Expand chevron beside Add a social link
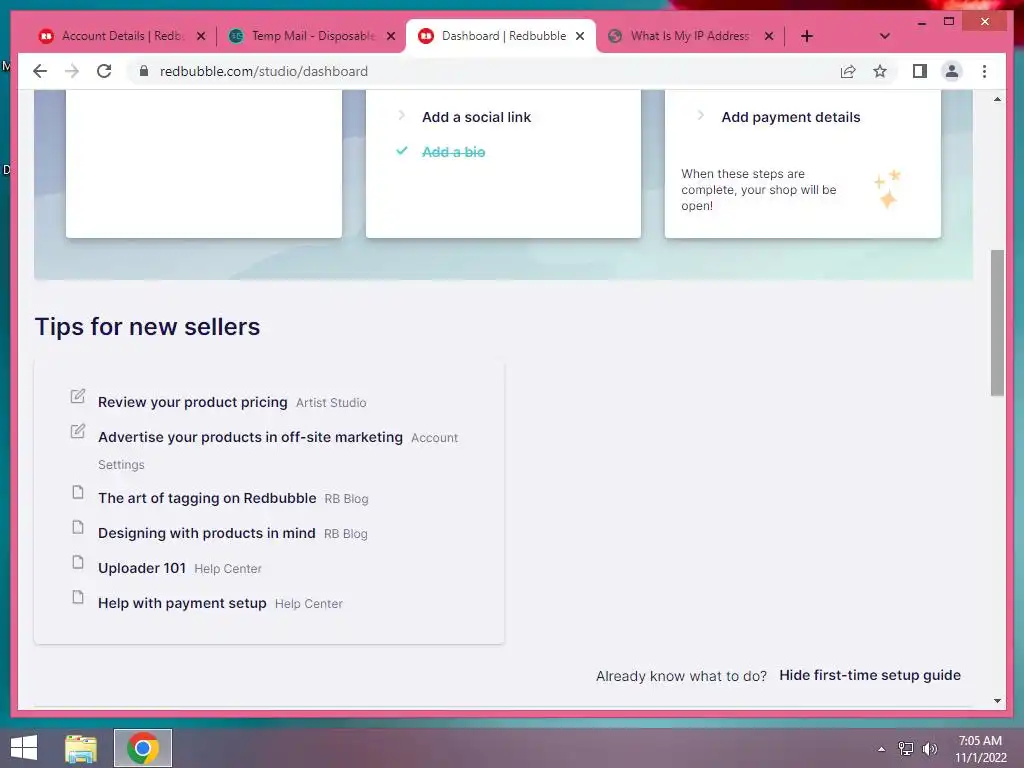 pyautogui.click(x=401, y=116)
